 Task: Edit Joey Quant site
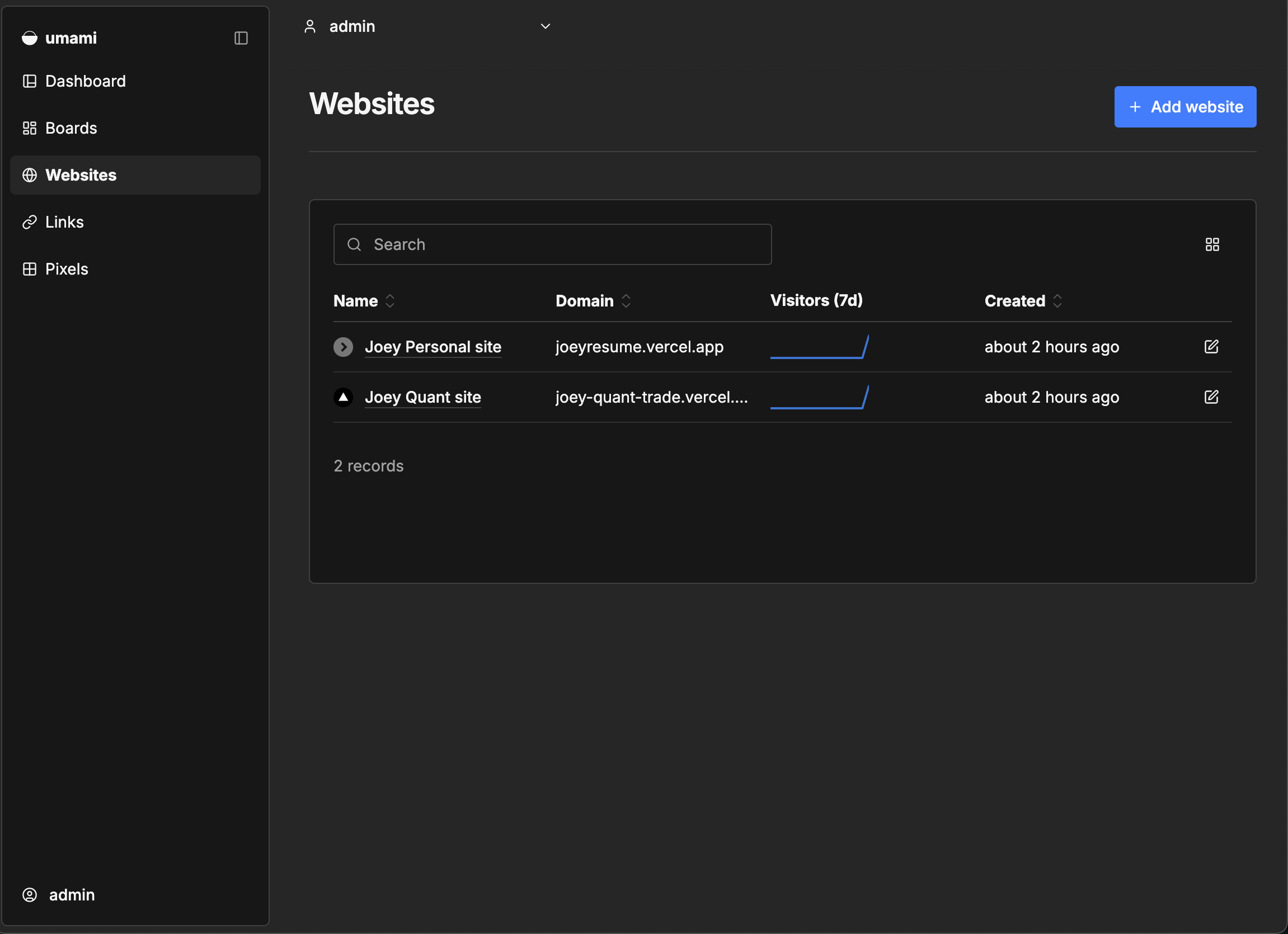pos(1211,397)
